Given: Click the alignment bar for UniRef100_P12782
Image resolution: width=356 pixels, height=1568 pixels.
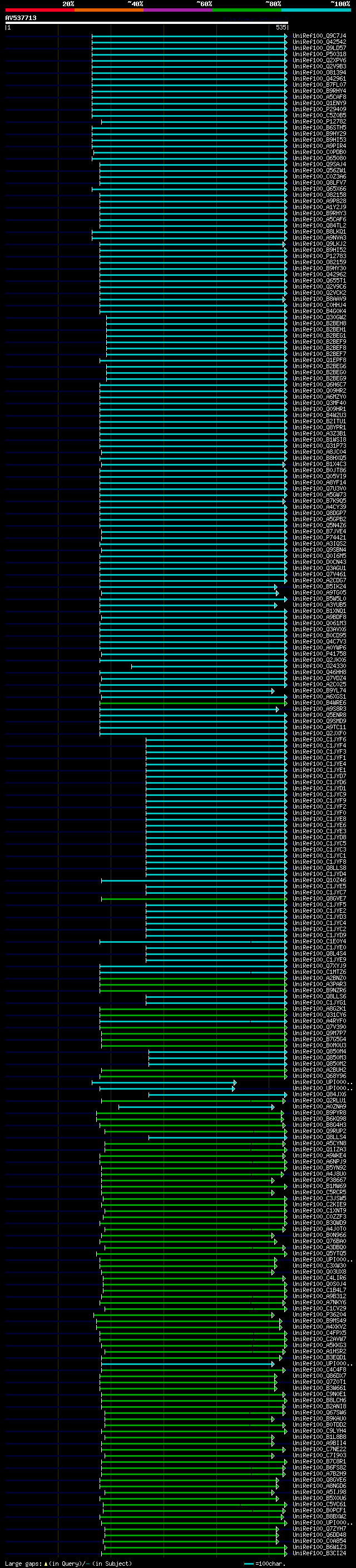Looking at the screenshot, I should coord(194,121).
